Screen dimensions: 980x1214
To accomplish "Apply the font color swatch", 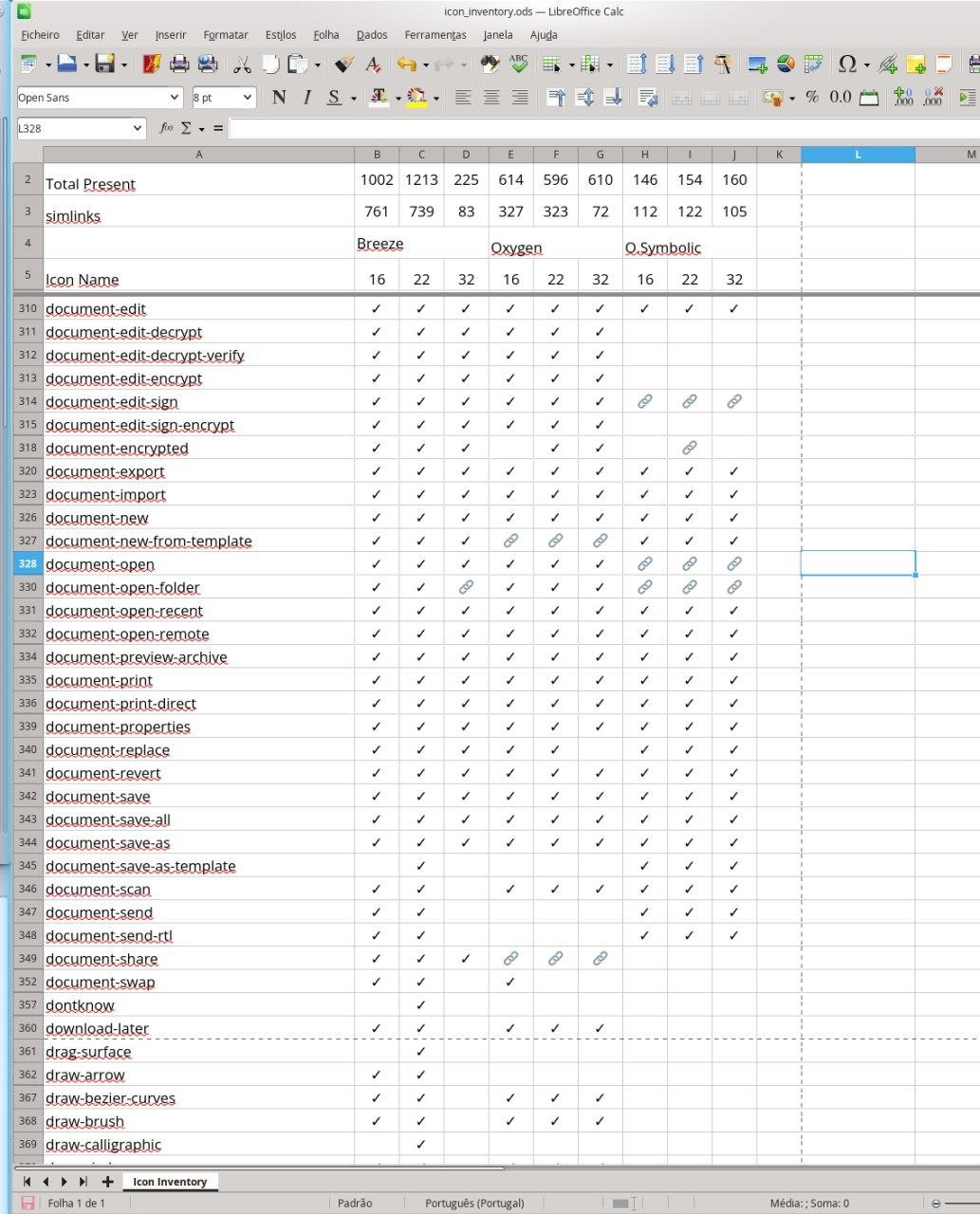I will pyautogui.click(x=378, y=97).
